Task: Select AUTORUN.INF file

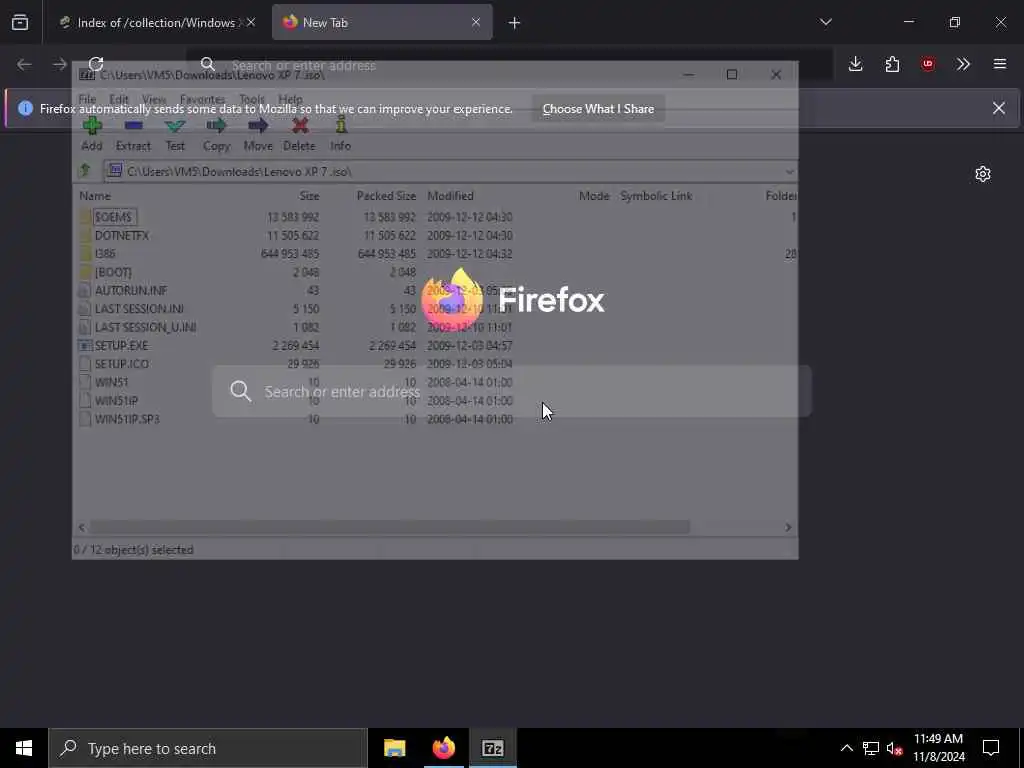Action: pos(131,290)
